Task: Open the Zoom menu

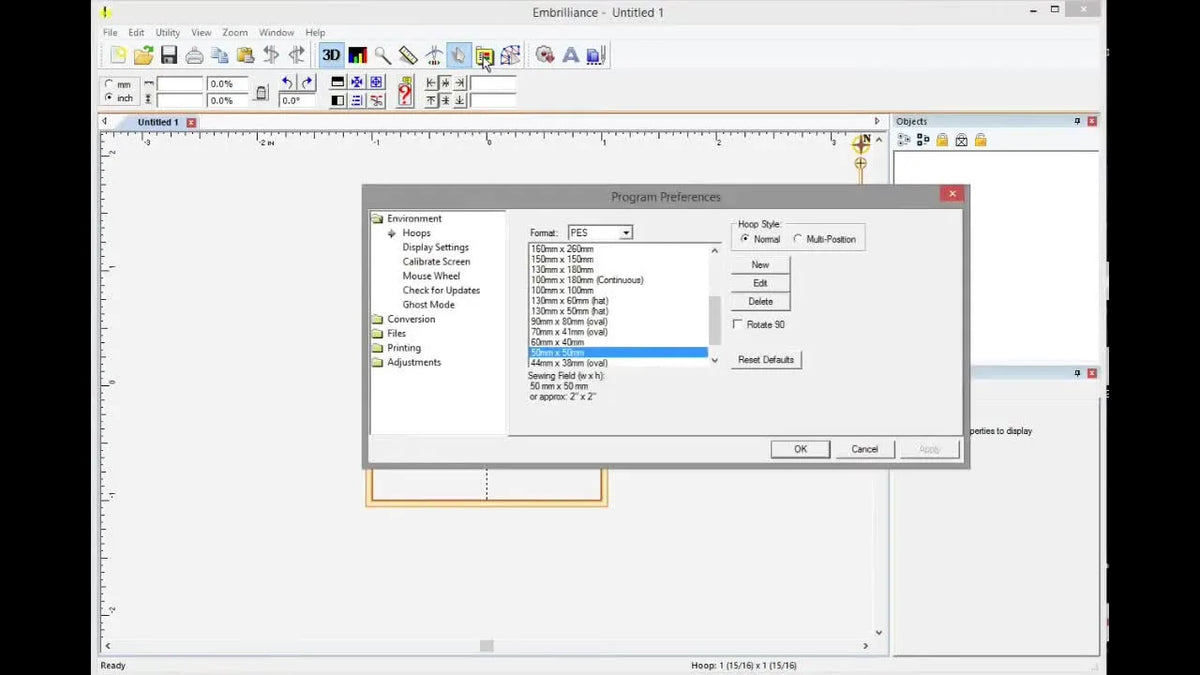Action: click(x=235, y=32)
